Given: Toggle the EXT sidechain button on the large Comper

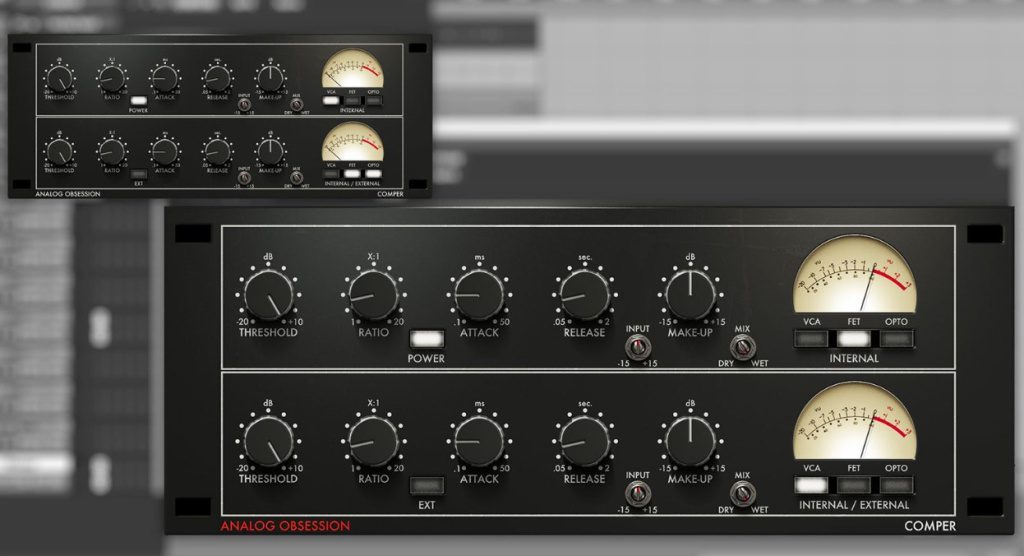Looking at the screenshot, I should [426, 486].
